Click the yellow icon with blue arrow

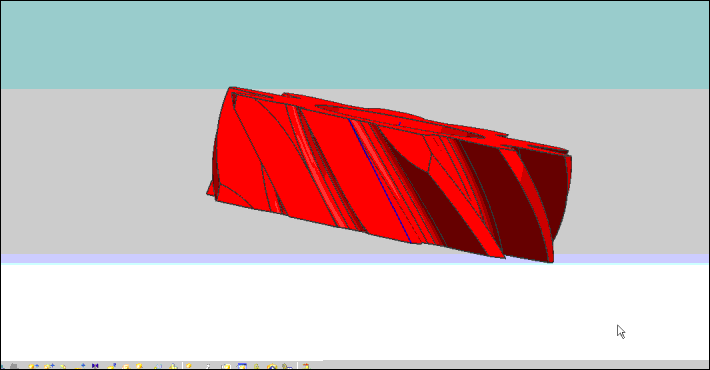34,366
